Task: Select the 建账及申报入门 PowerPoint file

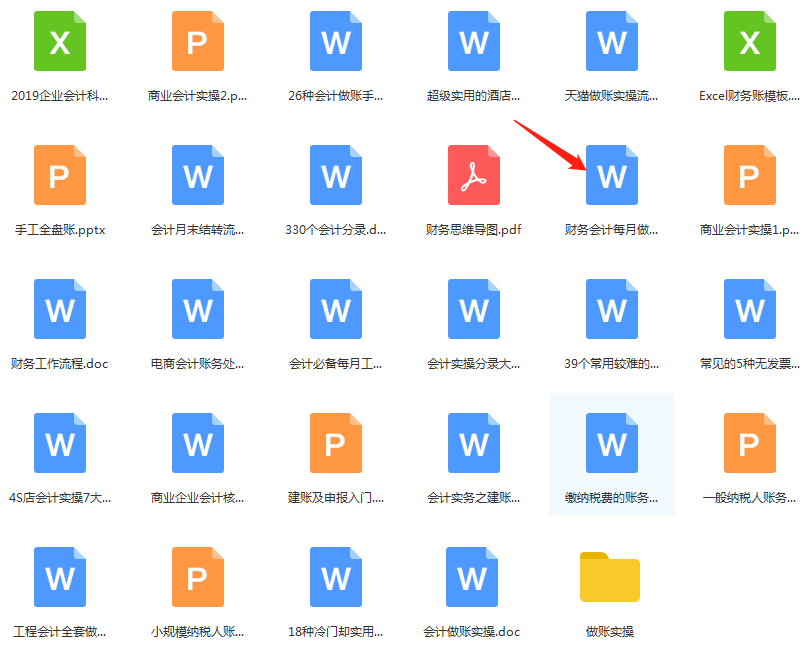Action: pyautogui.click(x=335, y=442)
